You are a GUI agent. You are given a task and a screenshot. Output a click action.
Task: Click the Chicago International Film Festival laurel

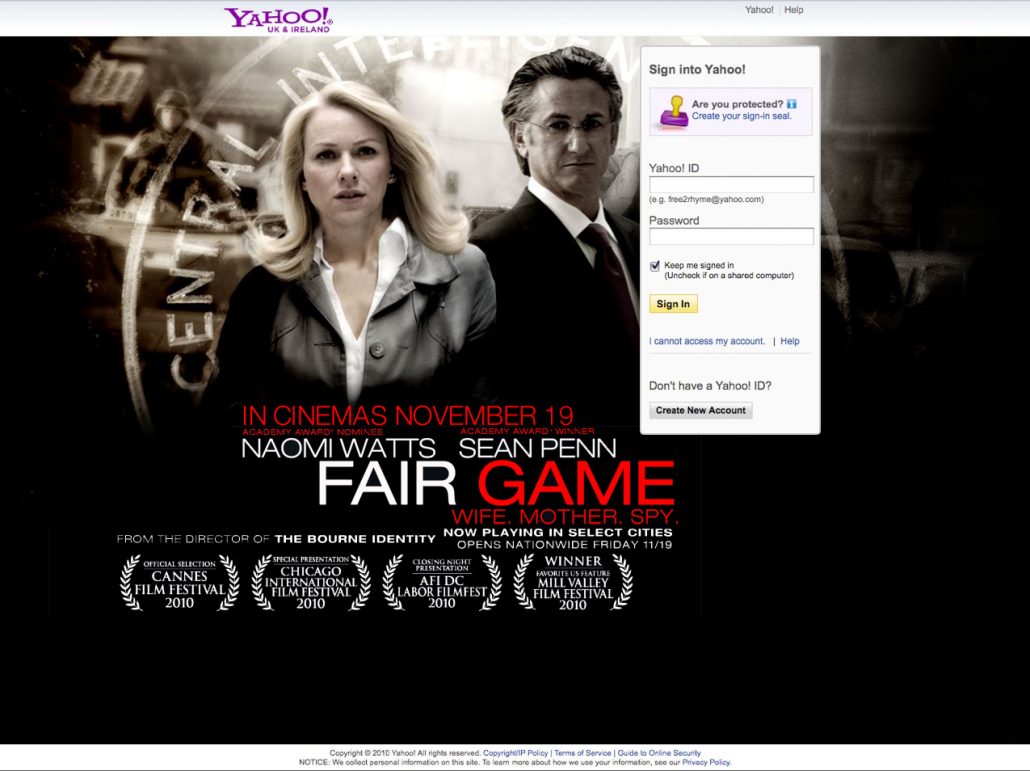tap(310, 582)
